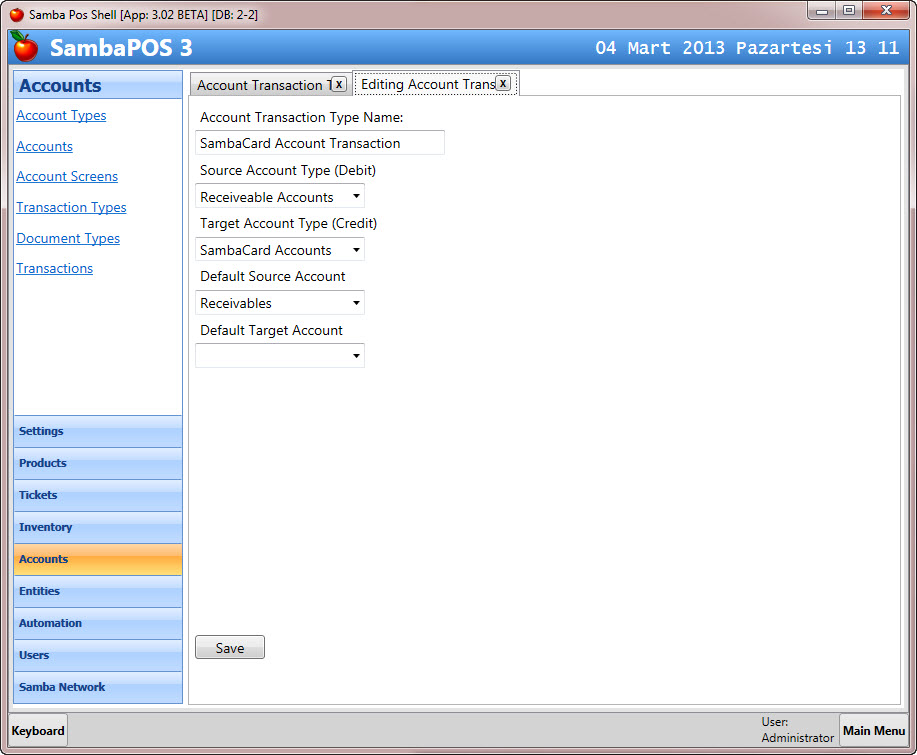Close the Editing Account Transaction tab
The image size is (917, 755).
point(503,84)
